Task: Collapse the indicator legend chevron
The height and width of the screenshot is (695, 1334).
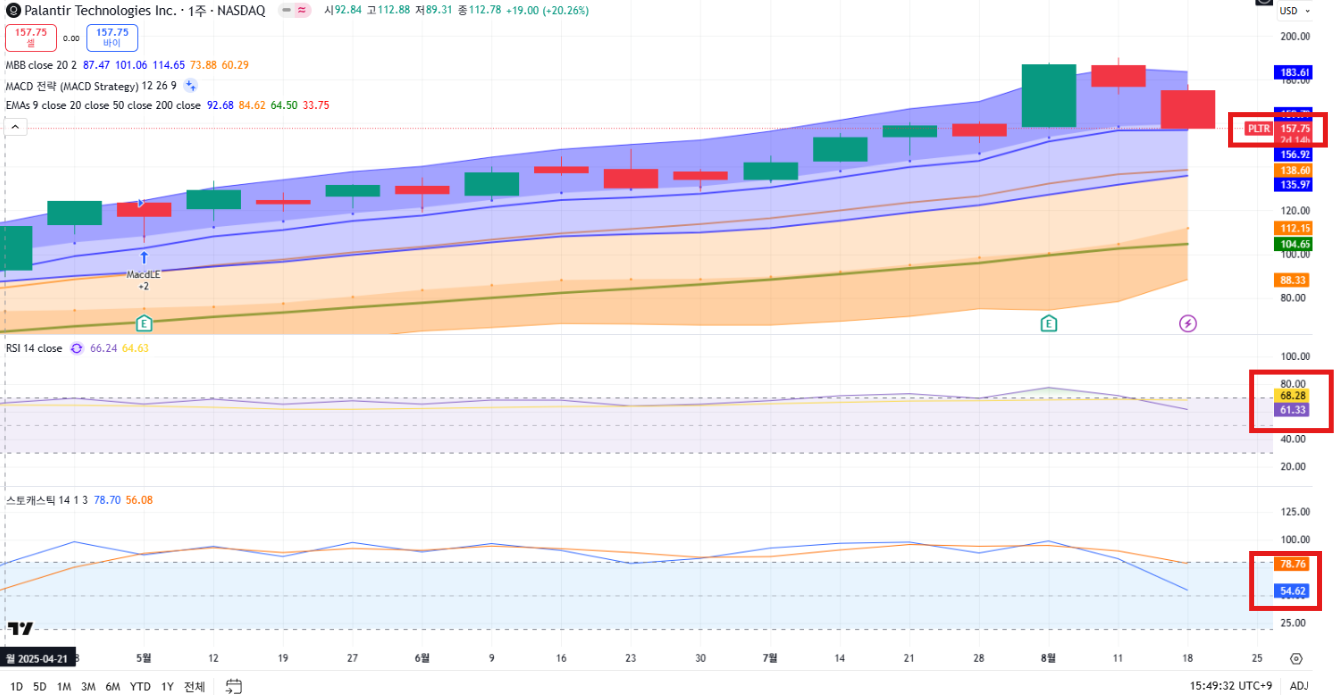Action: [x=15, y=127]
